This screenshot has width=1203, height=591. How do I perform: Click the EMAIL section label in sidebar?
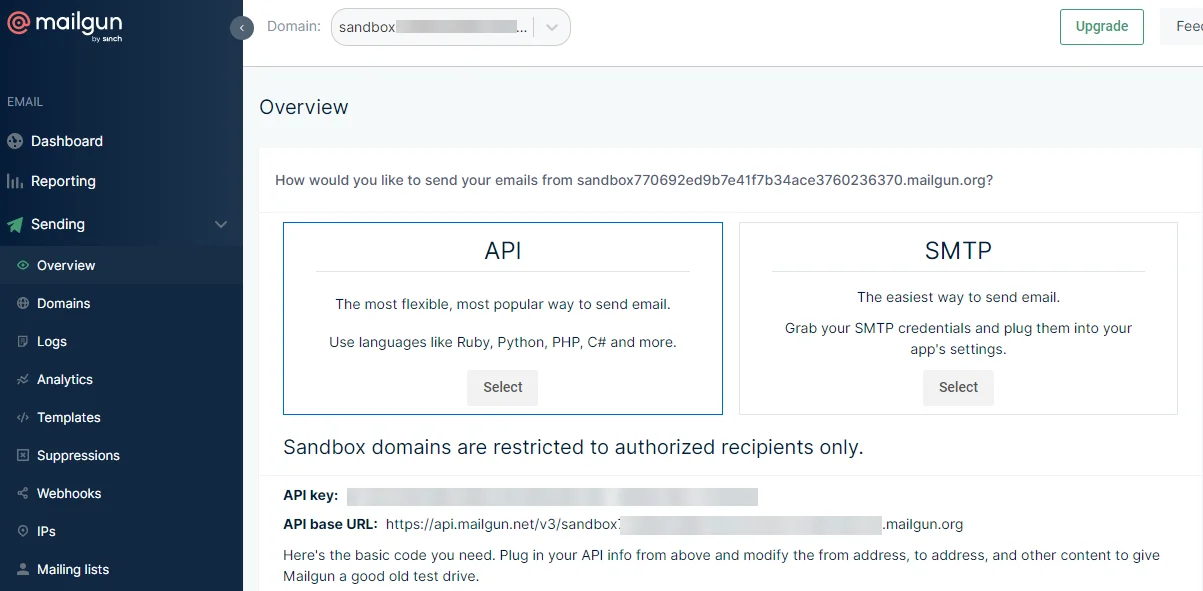pyautogui.click(x=25, y=102)
